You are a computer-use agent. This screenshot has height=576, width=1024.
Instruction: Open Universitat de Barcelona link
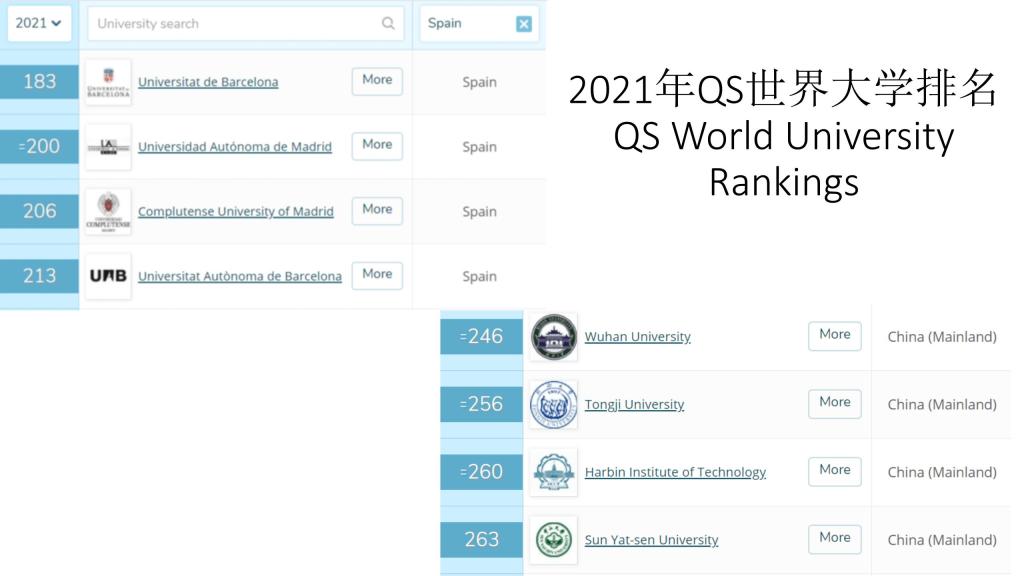208,82
